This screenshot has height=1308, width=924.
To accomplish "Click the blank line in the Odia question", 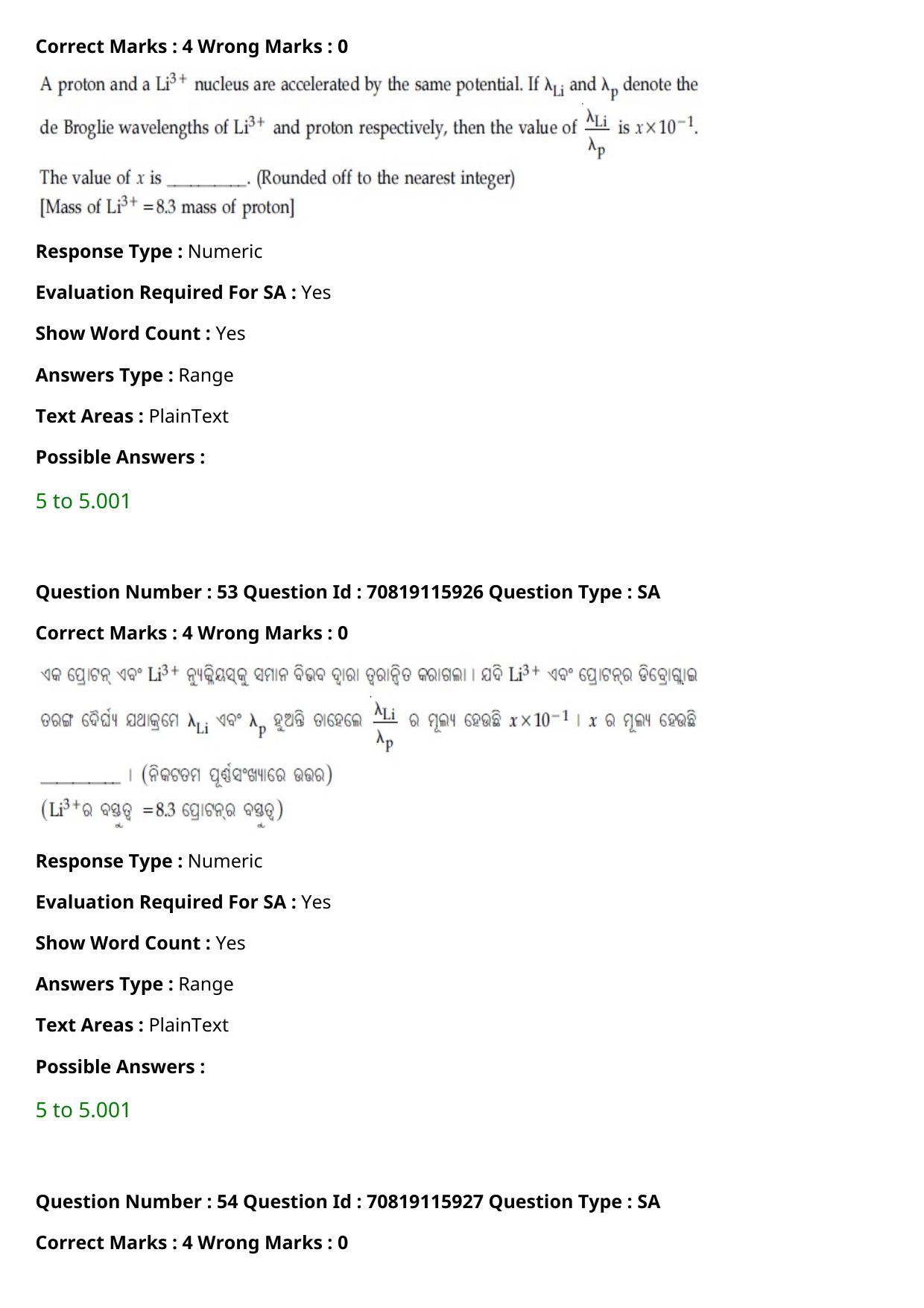I will (x=80, y=777).
